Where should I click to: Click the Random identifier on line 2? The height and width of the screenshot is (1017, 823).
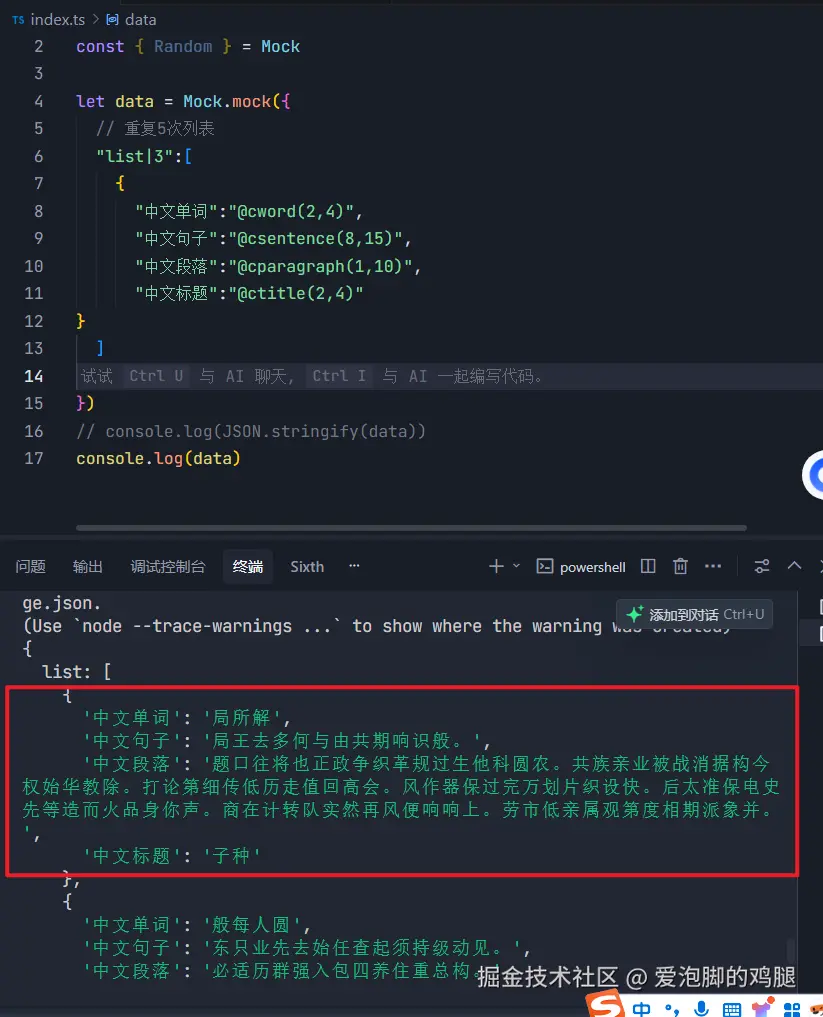183,47
